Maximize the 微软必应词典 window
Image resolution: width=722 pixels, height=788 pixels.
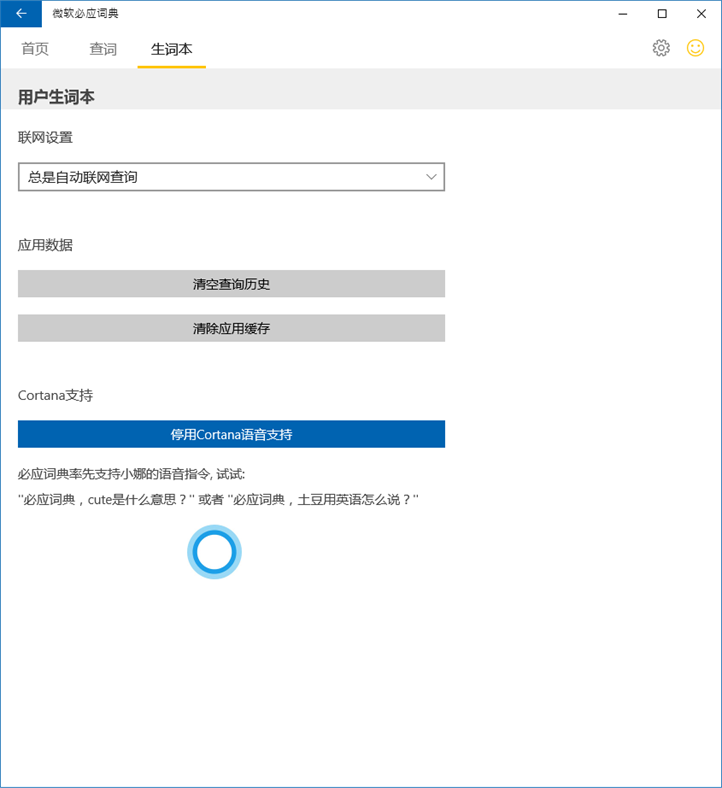pos(662,14)
